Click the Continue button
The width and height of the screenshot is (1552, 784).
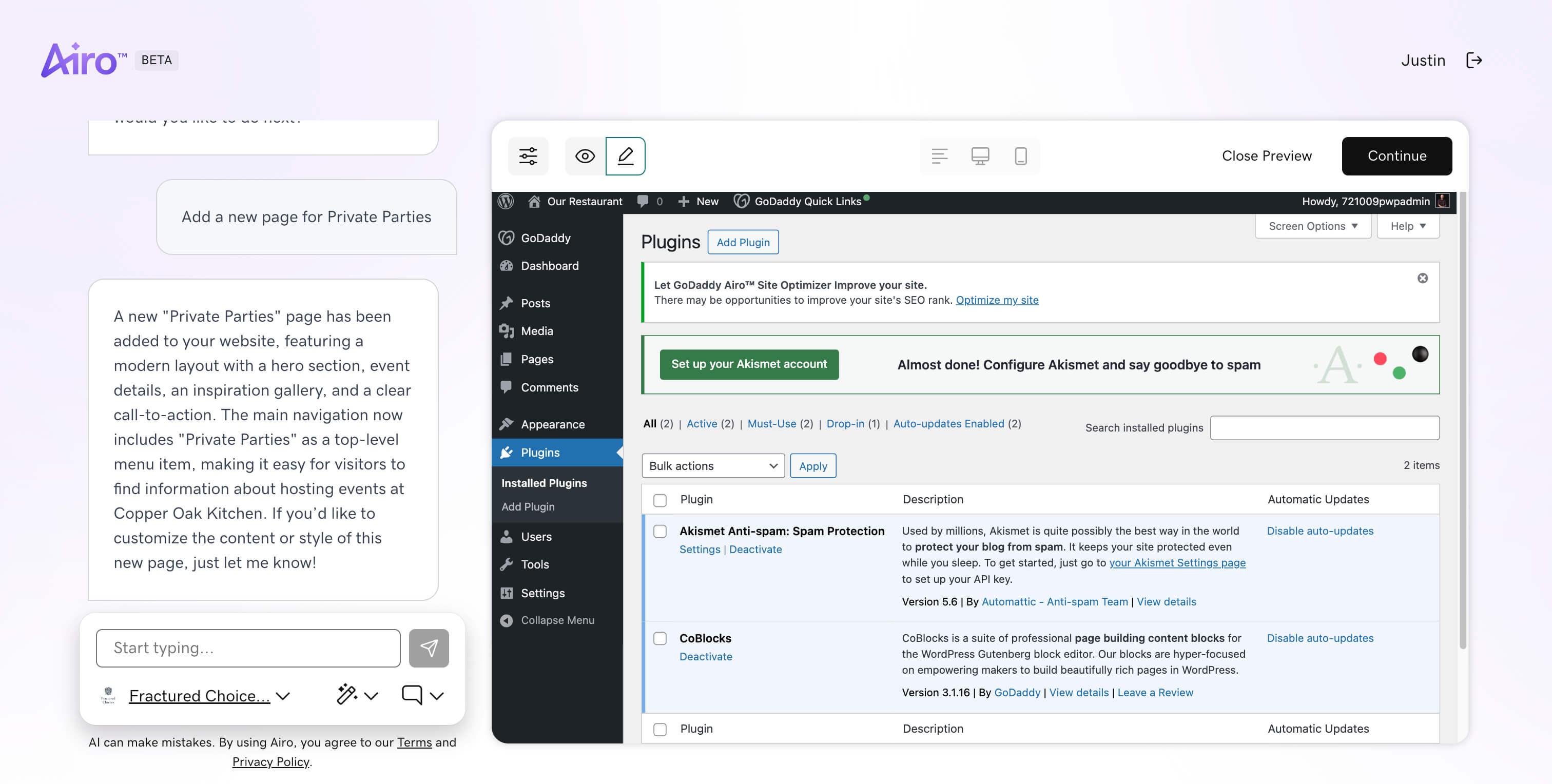click(x=1396, y=156)
